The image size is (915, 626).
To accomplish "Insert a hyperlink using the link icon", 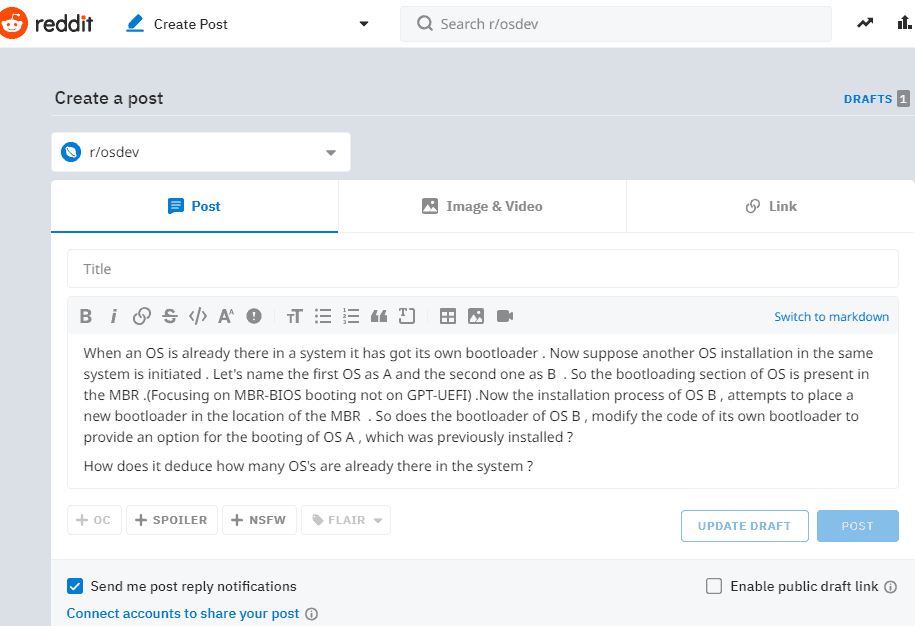I will [x=142, y=316].
